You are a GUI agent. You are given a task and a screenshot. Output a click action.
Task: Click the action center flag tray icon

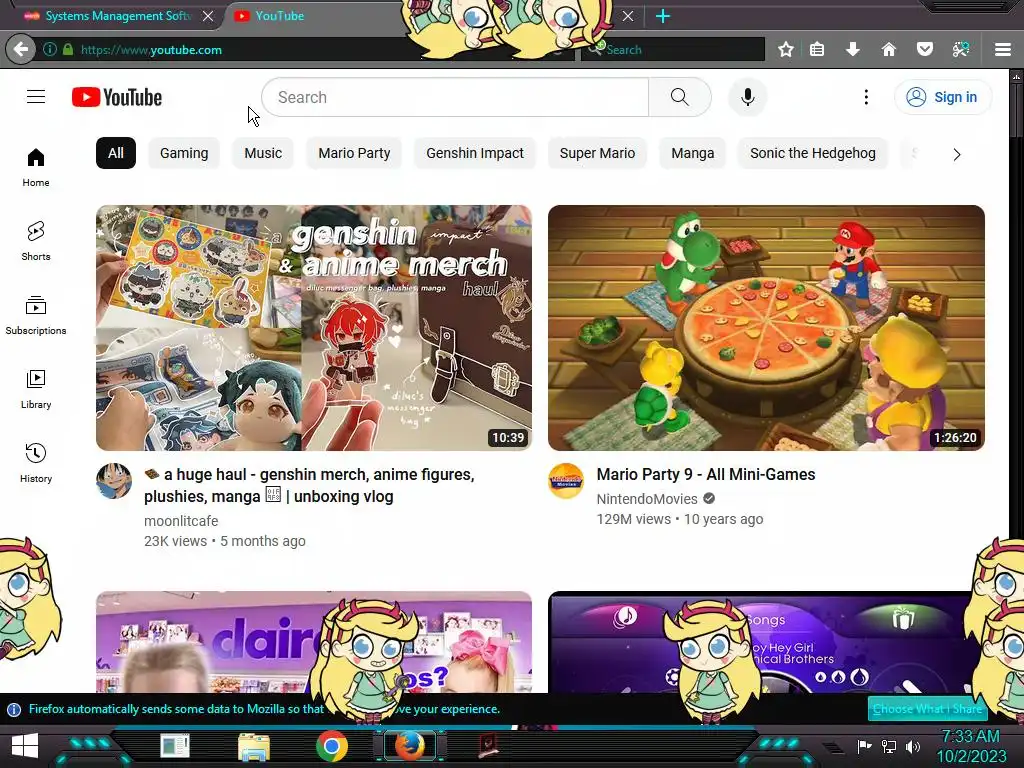click(x=864, y=746)
